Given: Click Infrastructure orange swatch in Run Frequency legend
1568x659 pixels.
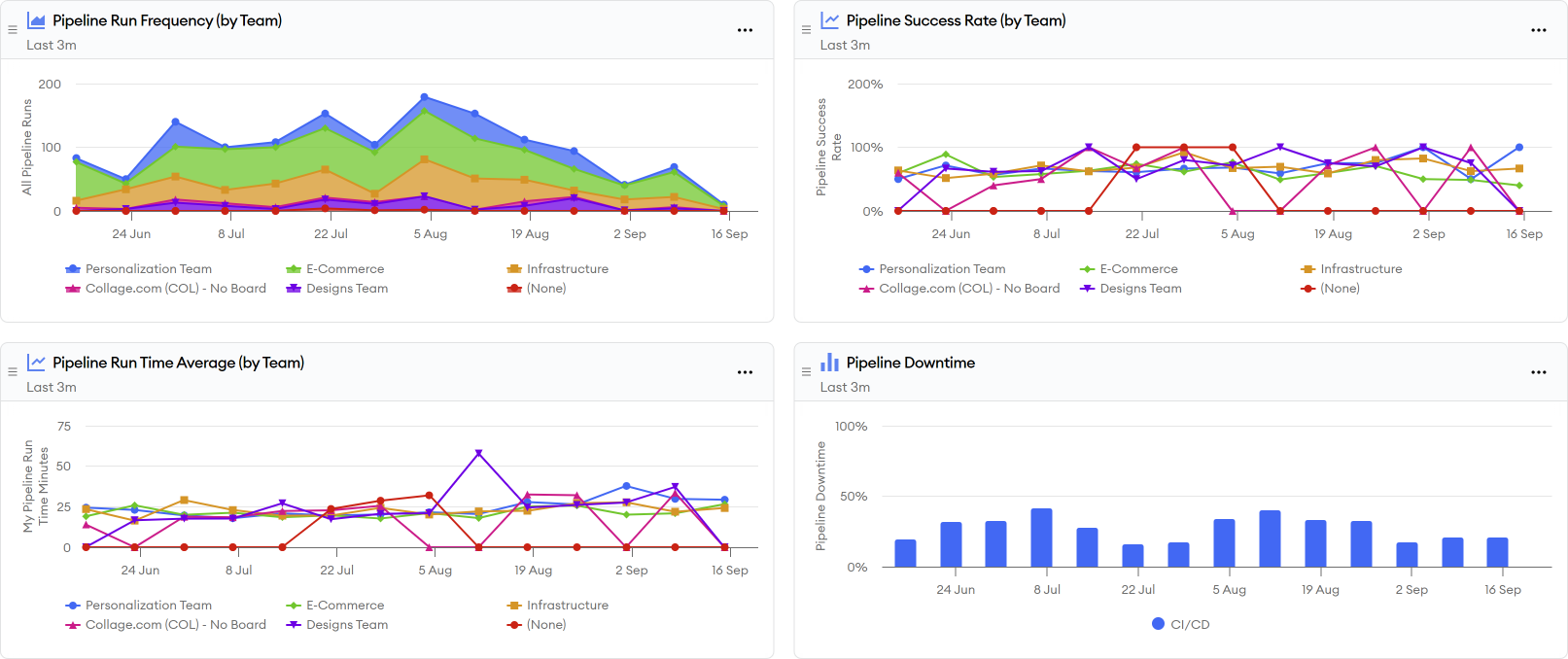Looking at the screenshot, I should (x=514, y=269).
